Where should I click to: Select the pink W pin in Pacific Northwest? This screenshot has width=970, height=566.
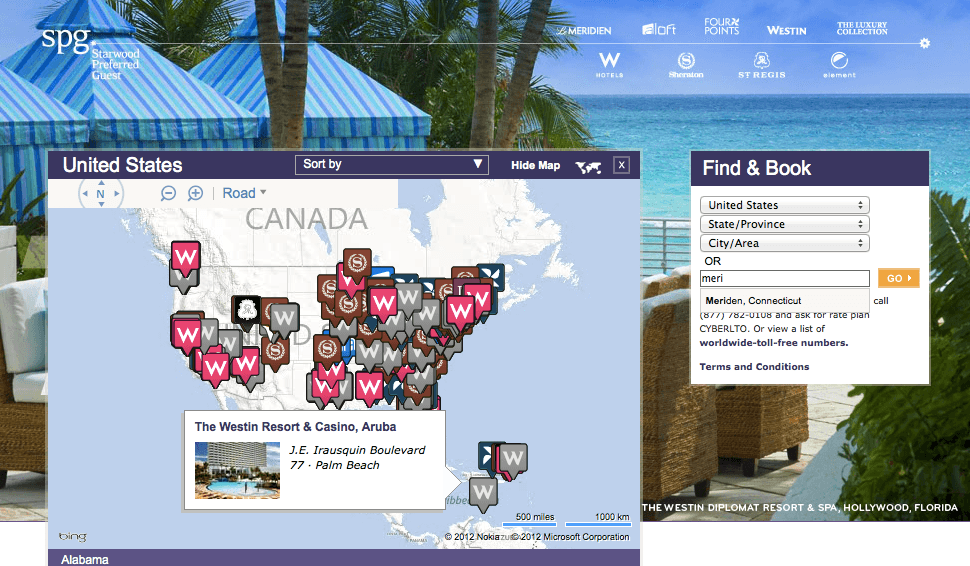tap(186, 259)
